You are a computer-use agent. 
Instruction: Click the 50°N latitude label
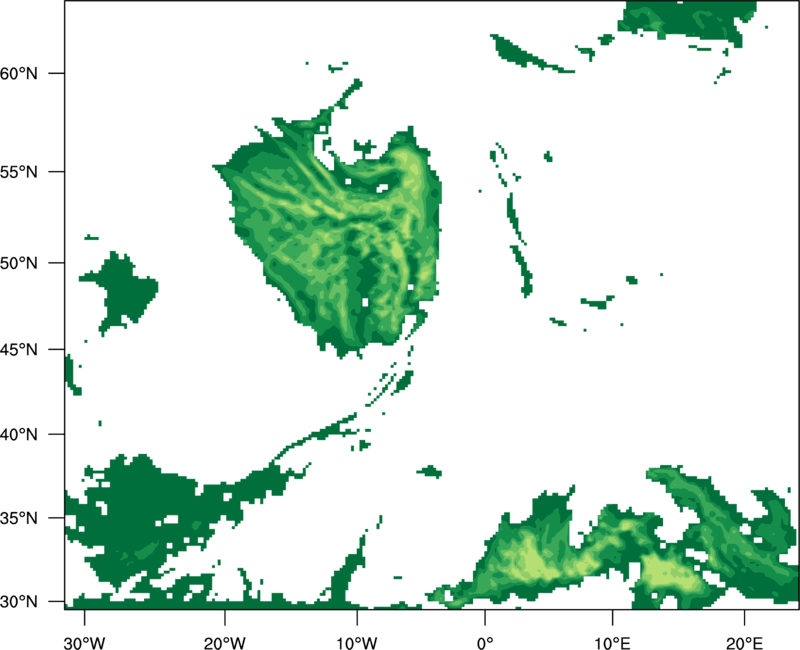[19, 263]
